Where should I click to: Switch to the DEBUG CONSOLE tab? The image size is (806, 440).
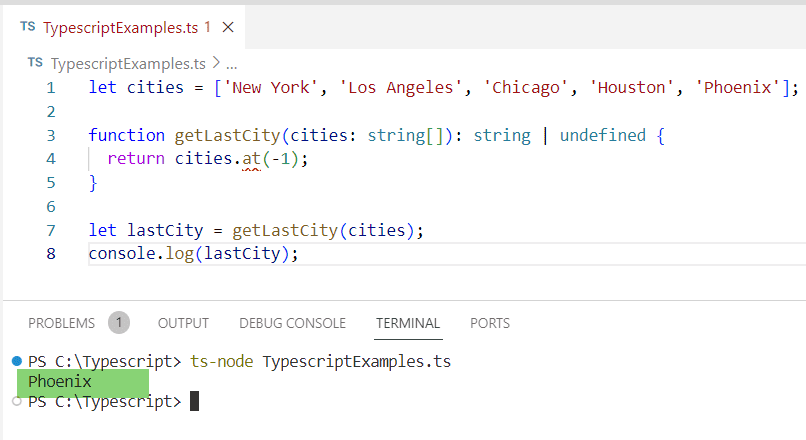pos(292,323)
